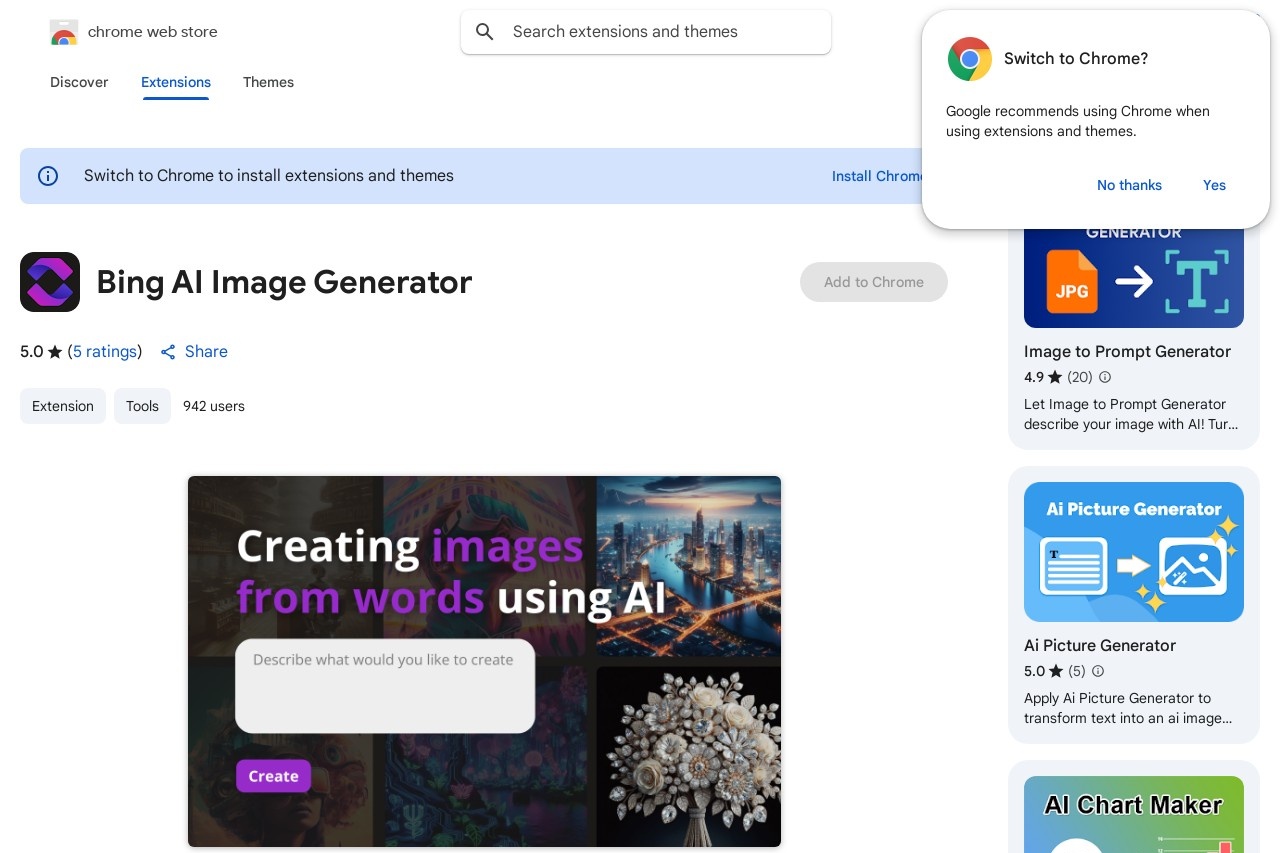Select the Extensions tab

(176, 82)
